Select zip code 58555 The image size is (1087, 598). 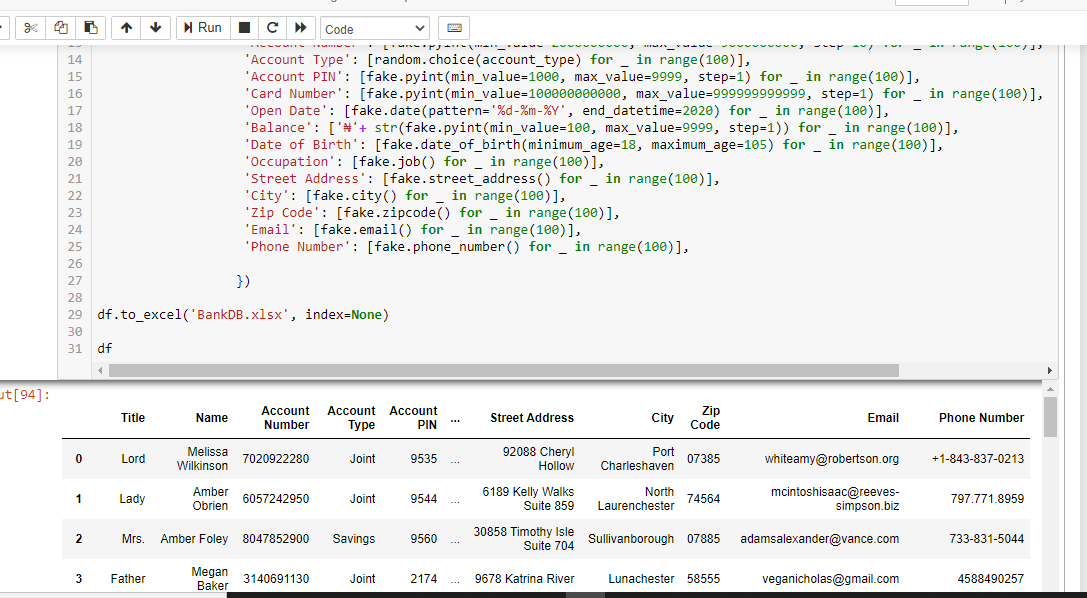(x=703, y=579)
